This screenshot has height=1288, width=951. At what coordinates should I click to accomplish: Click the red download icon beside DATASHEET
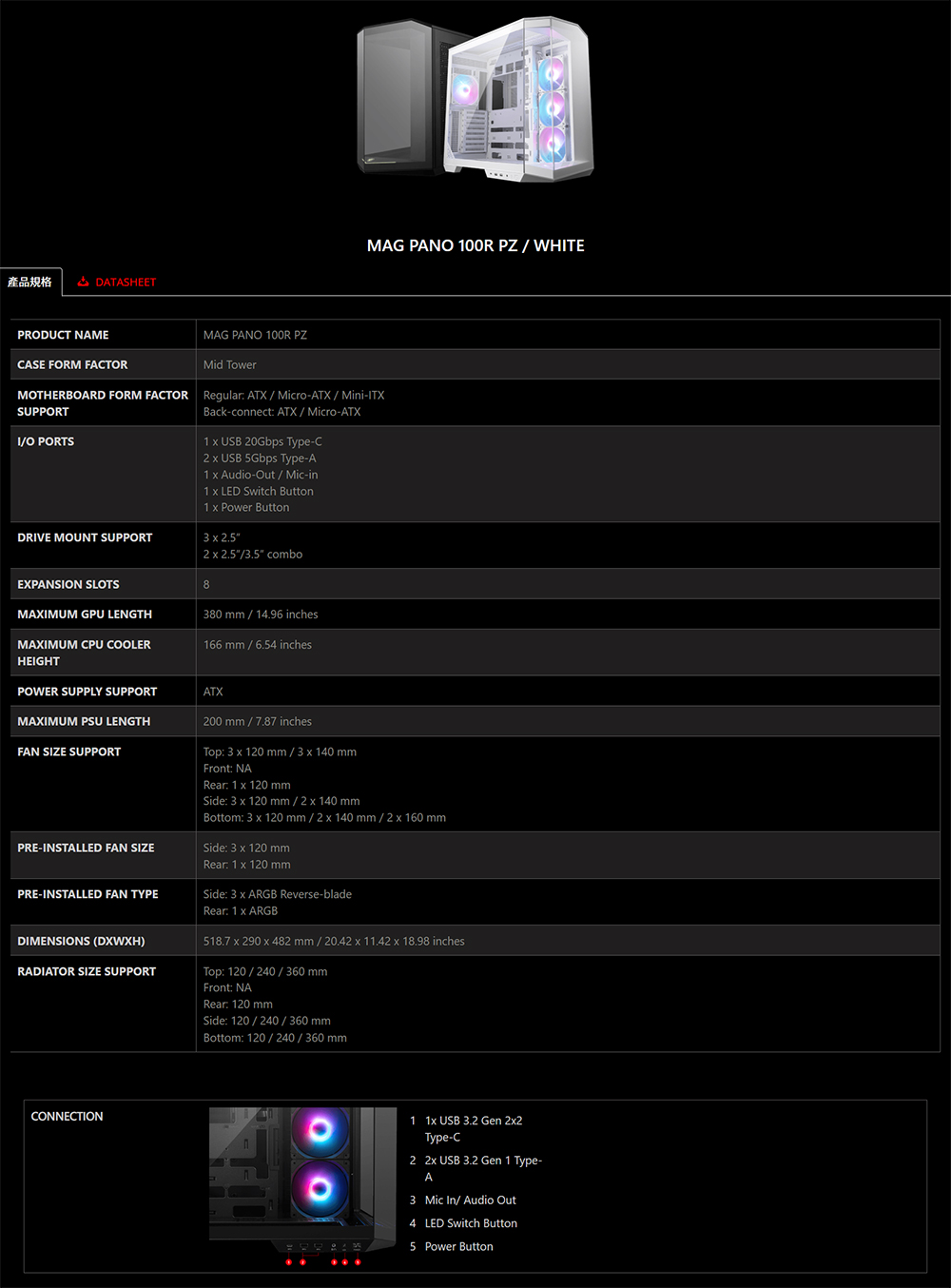(x=84, y=282)
